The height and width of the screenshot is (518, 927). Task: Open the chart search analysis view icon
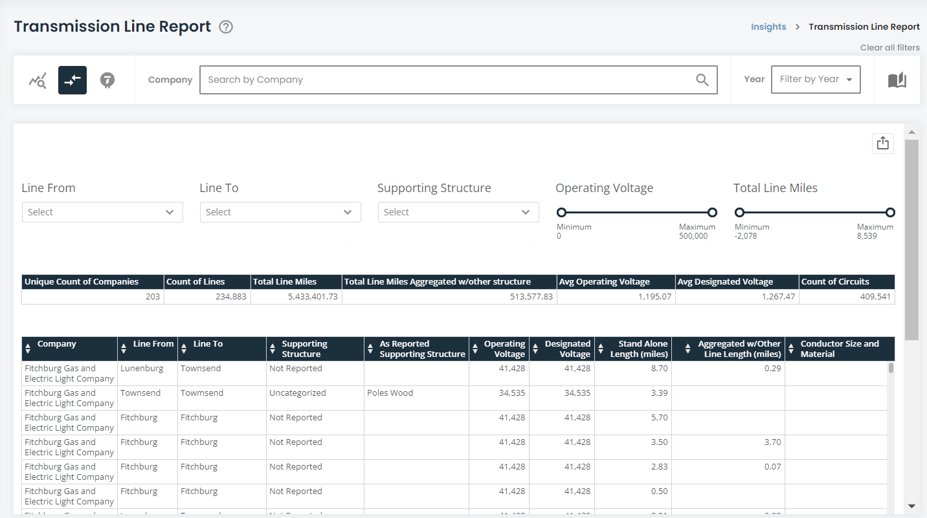tap(38, 80)
